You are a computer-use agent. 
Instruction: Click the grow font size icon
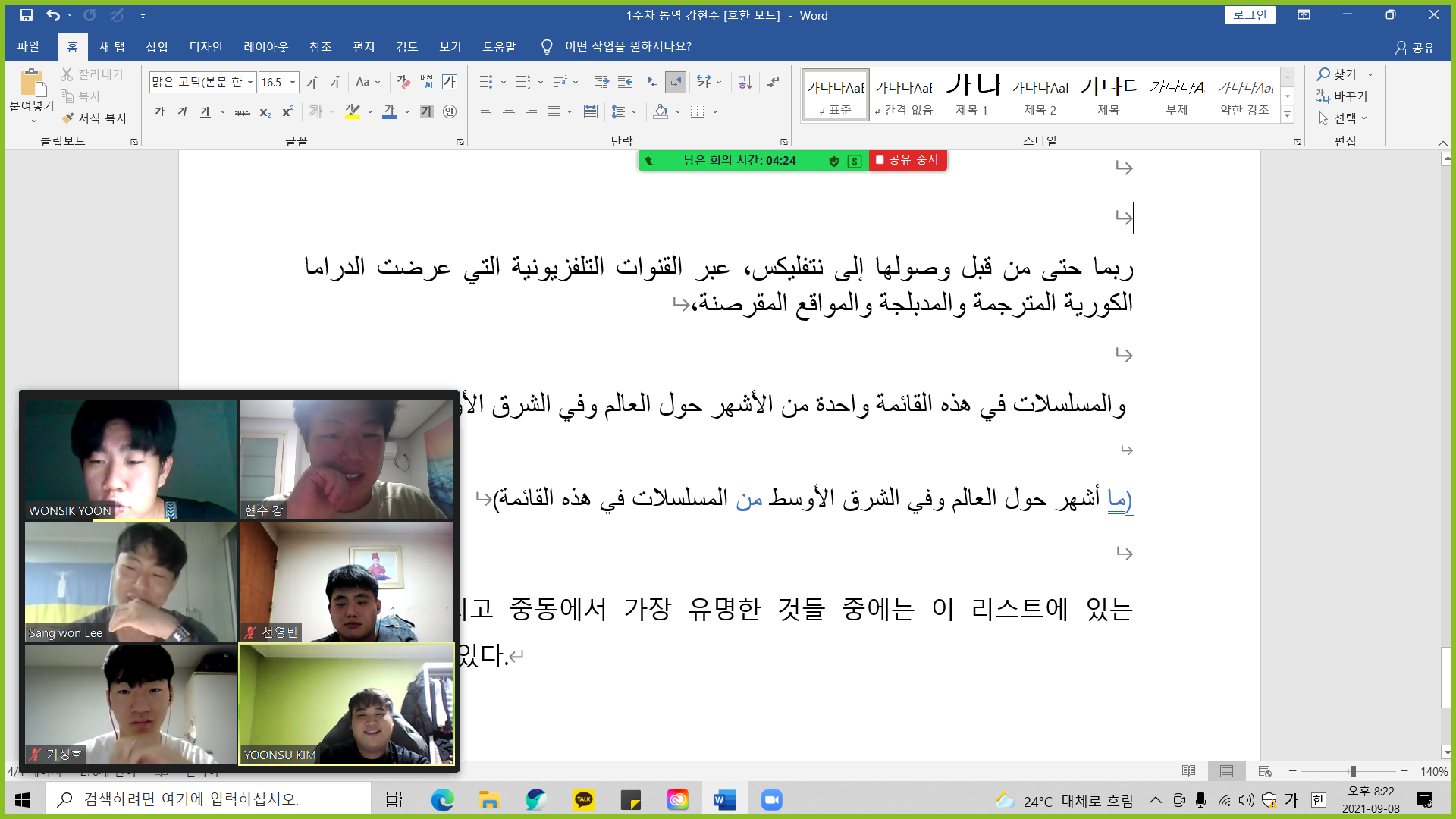312,82
